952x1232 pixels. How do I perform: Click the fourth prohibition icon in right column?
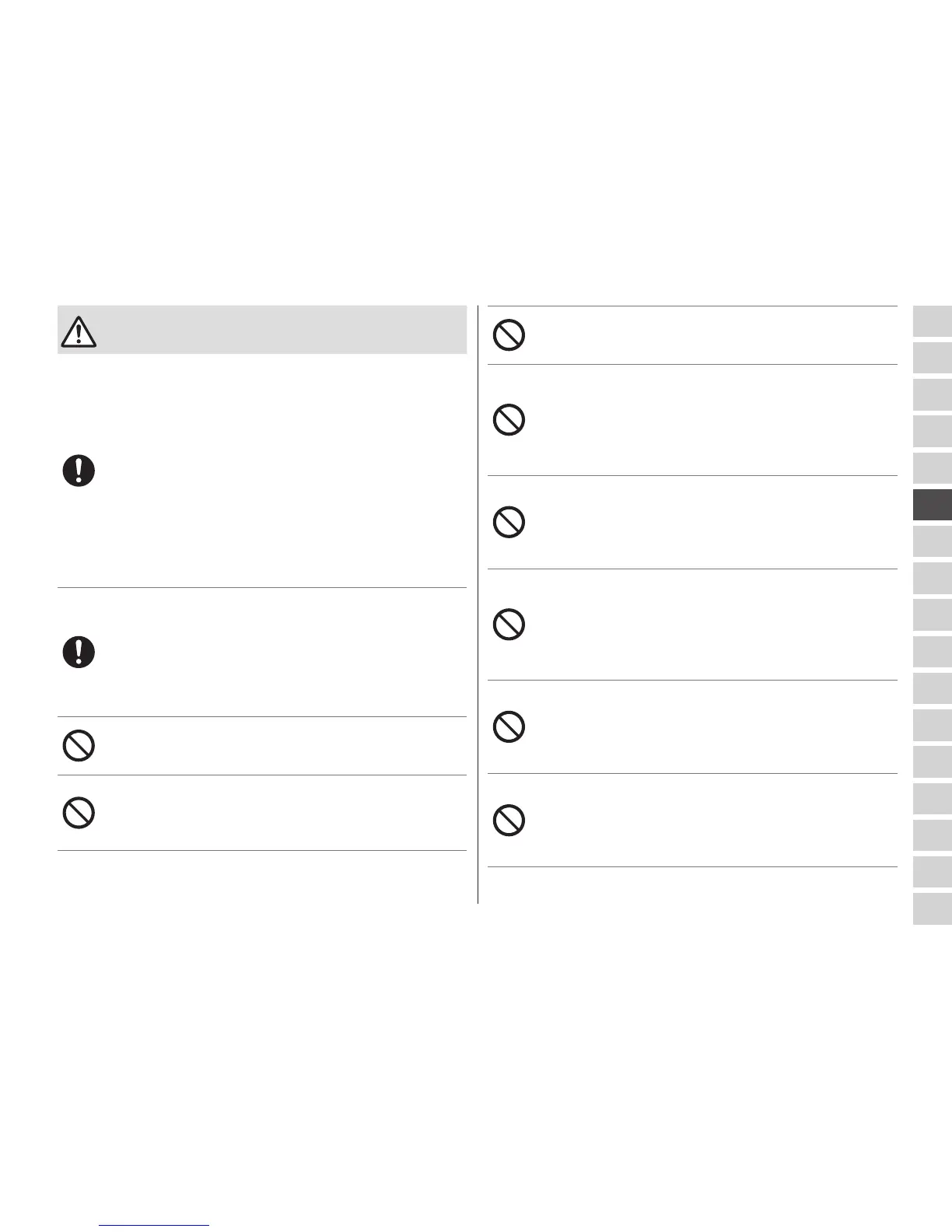click(x=509, y=624)
